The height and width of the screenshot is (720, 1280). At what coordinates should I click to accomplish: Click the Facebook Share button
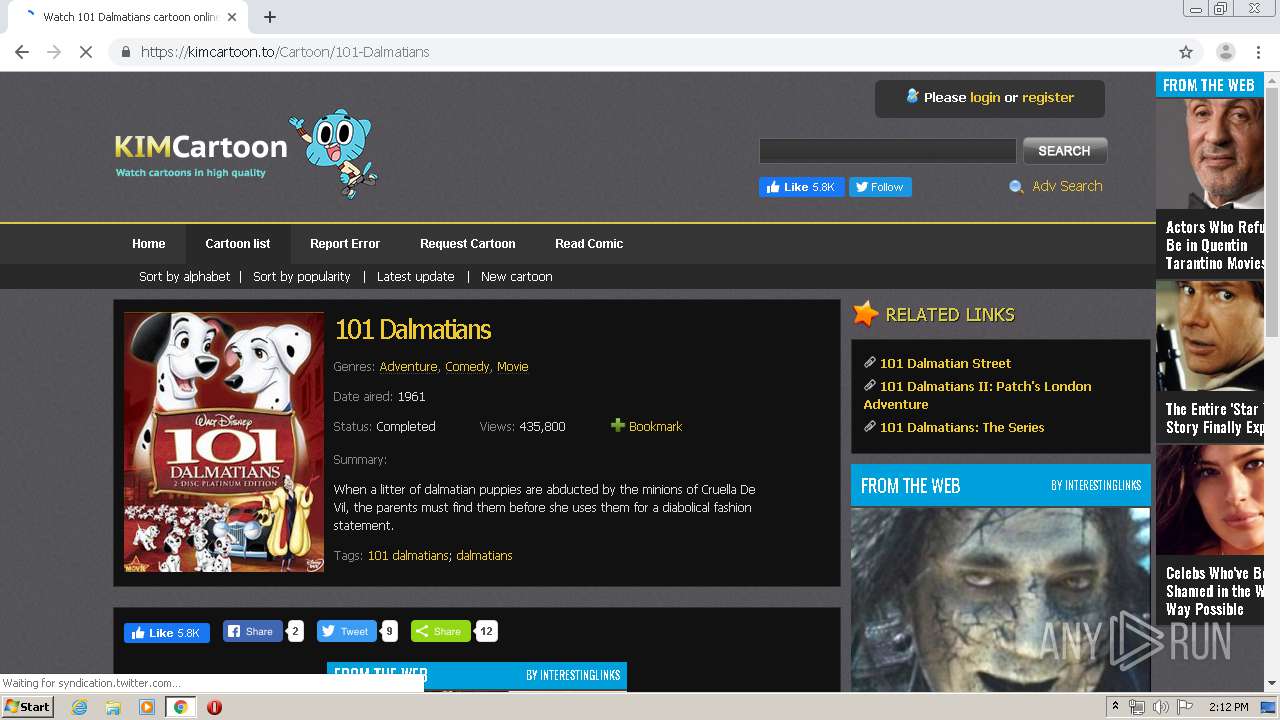252,631
